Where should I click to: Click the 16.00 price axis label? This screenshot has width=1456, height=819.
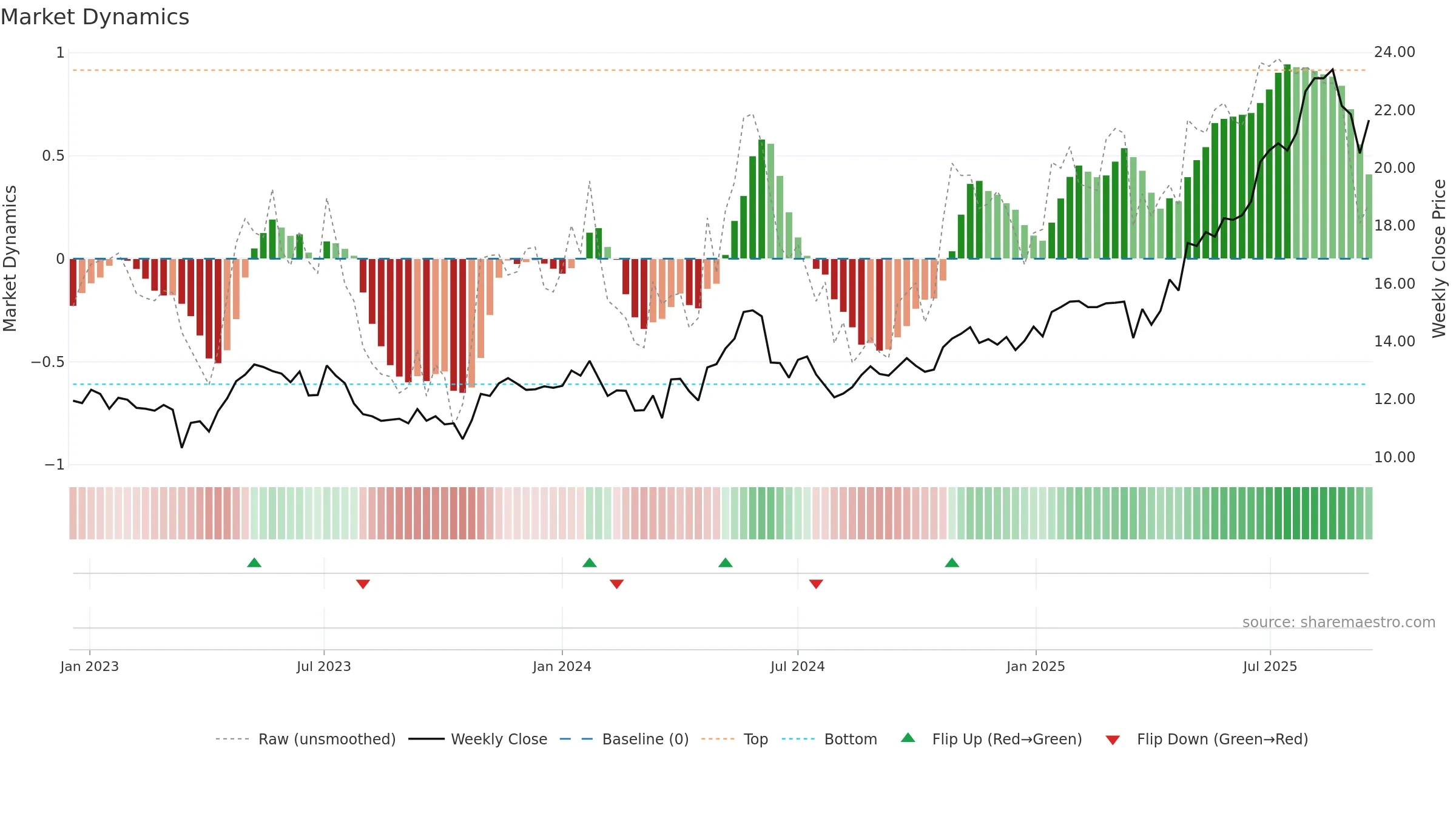(x=1395, y=284)
